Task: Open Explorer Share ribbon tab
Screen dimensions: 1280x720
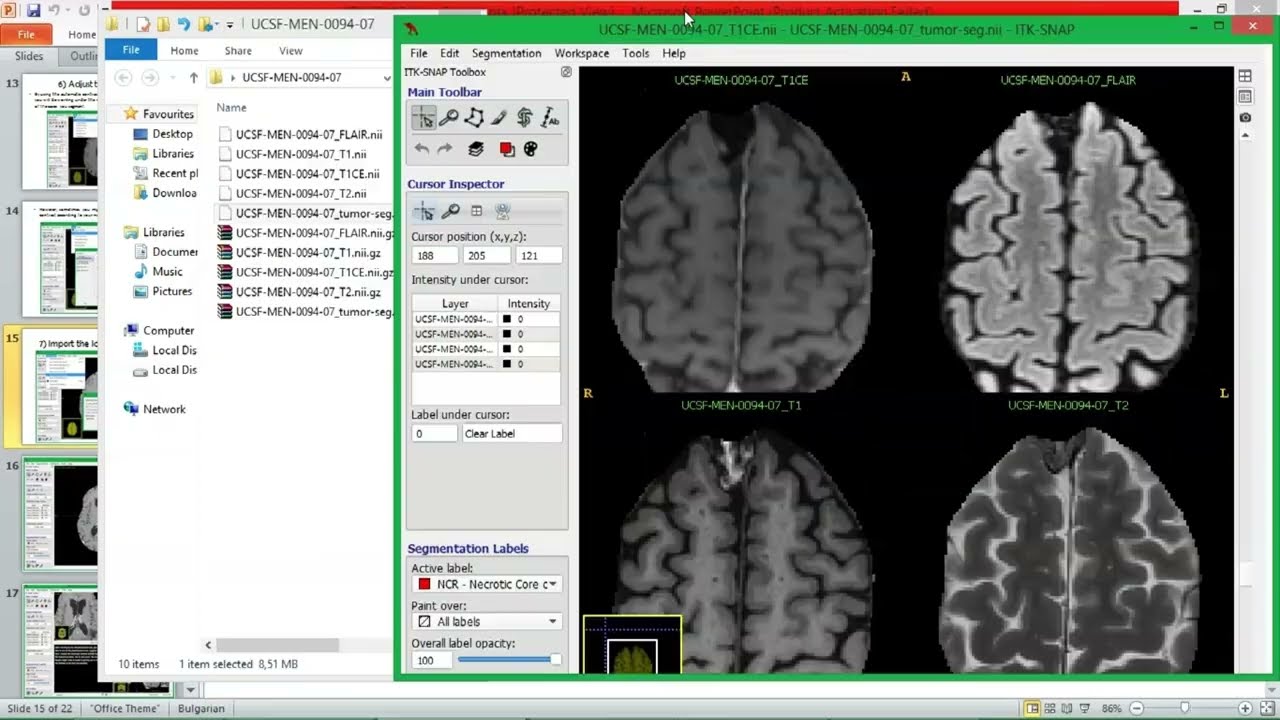Action: tap(238, 50)
